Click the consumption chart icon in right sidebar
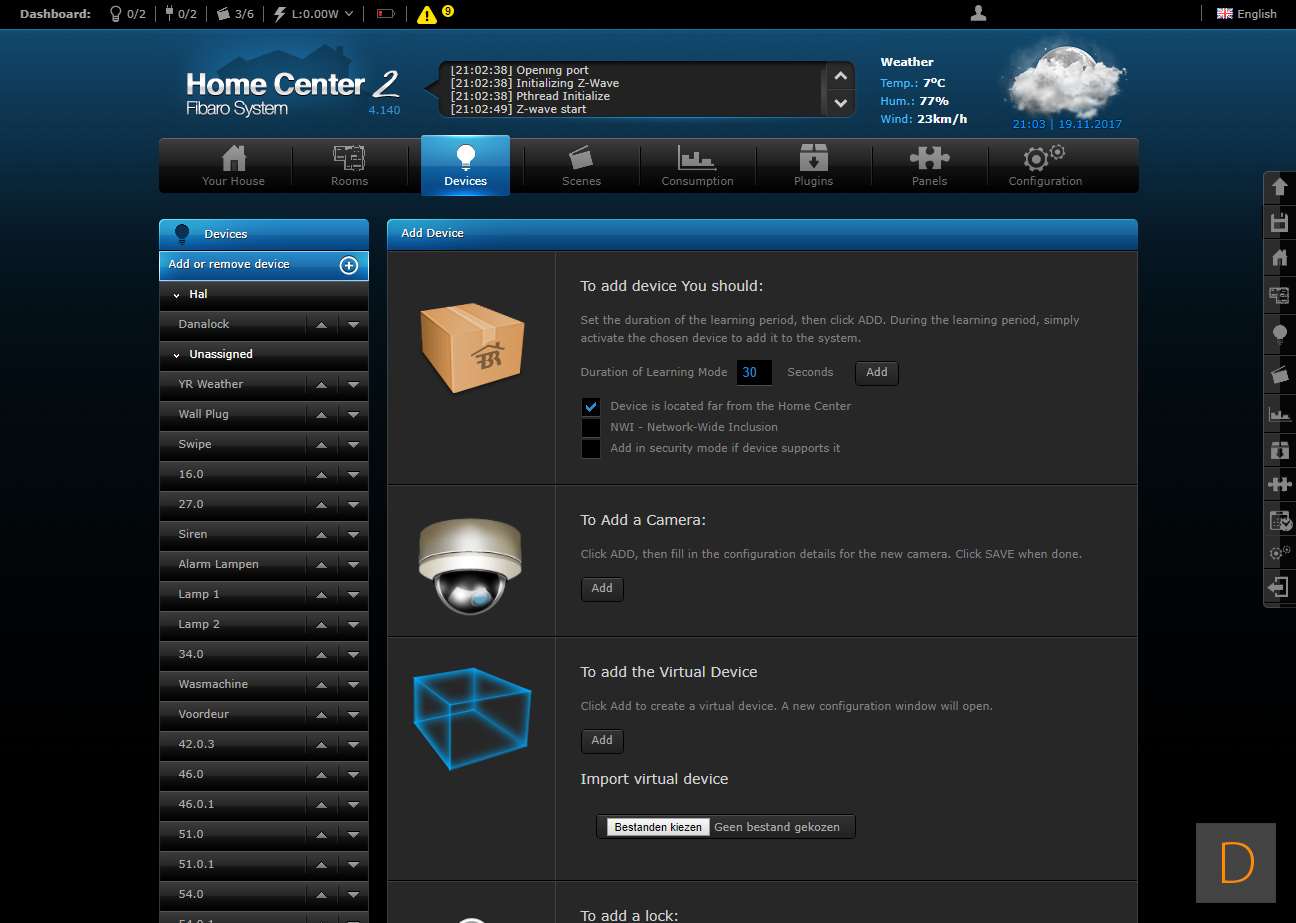The image size is (1296, 923). click(x=1279, y=413)
